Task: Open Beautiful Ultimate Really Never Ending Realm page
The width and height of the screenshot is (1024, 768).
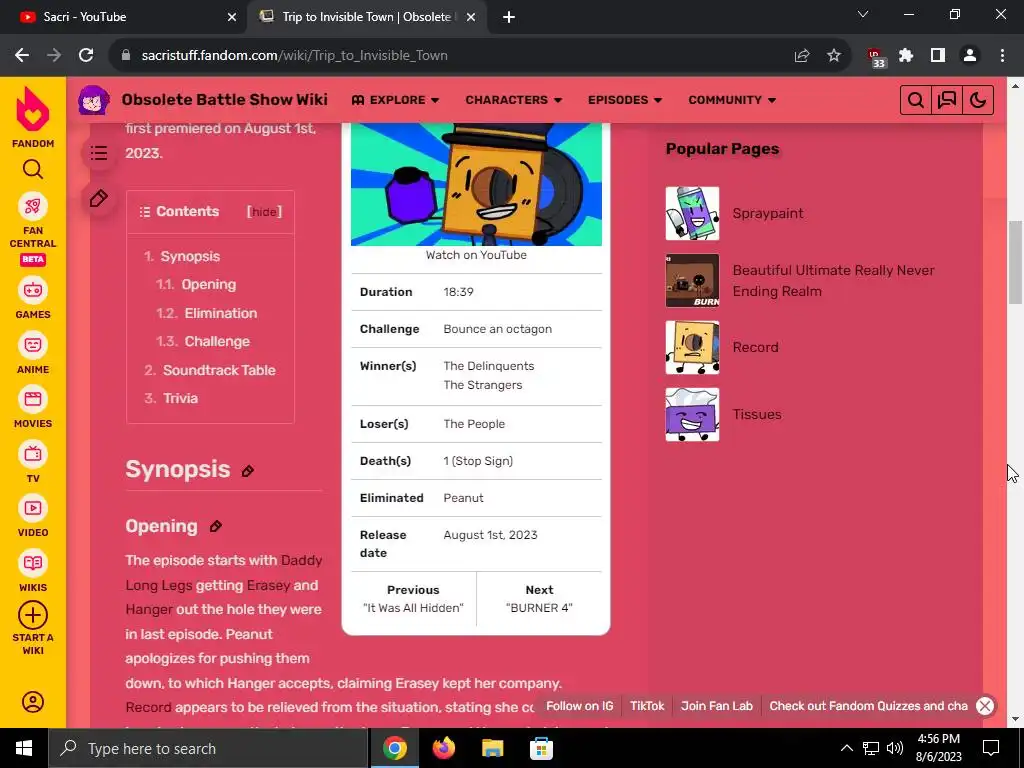Action: coord(833,281)
